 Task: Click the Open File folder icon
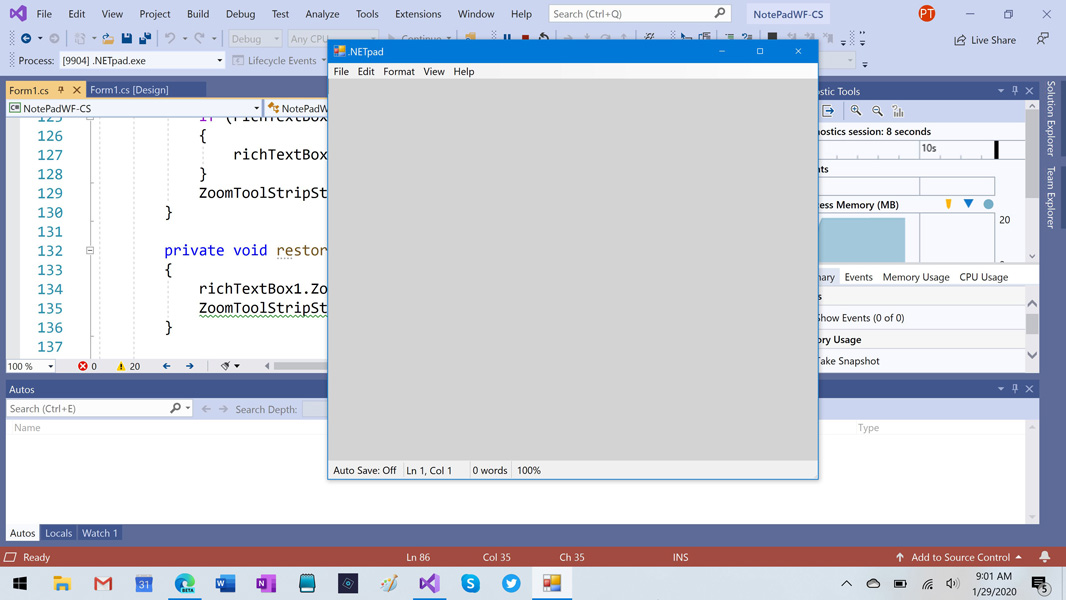107,39
